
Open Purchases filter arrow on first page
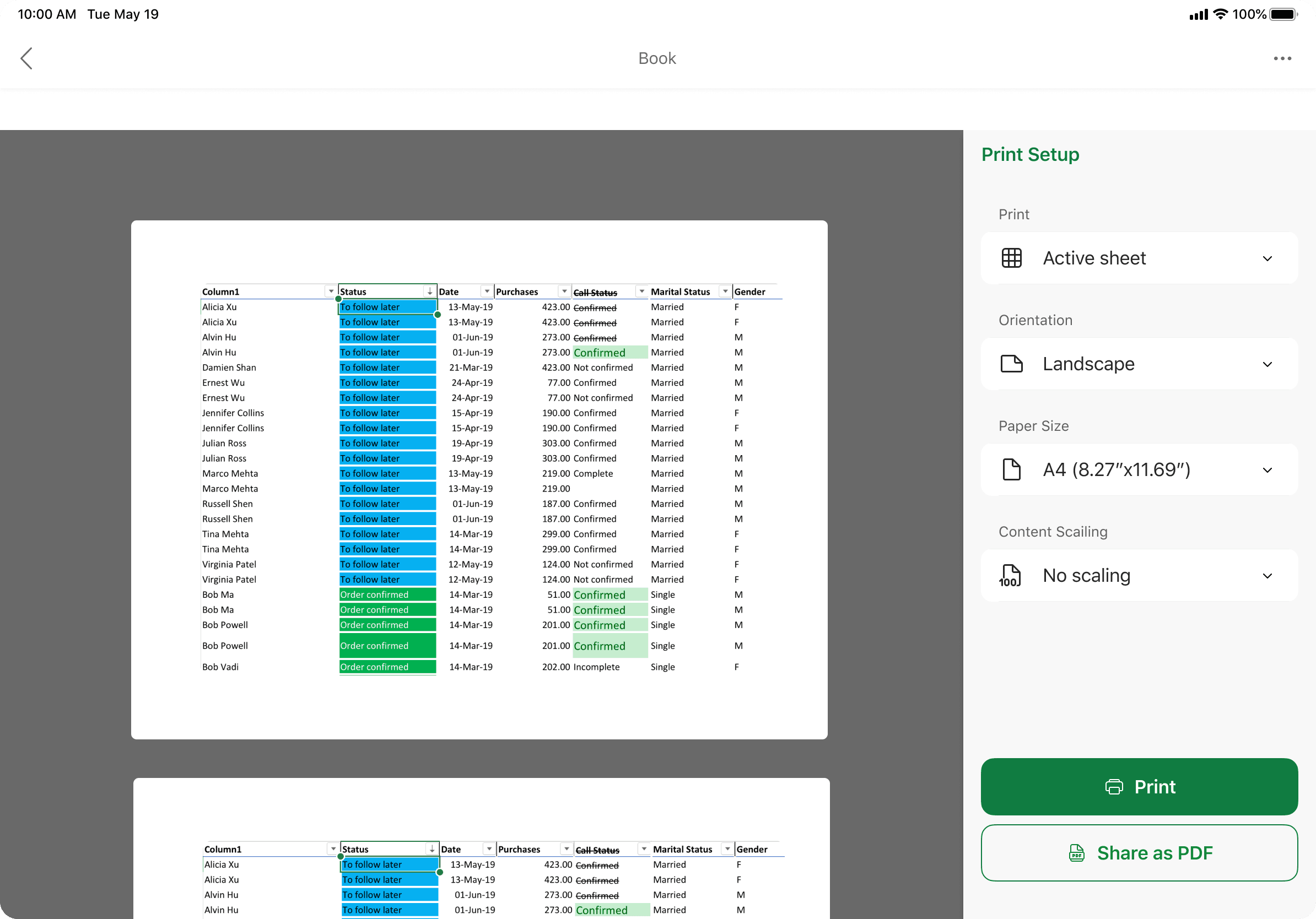pos(564,291)
